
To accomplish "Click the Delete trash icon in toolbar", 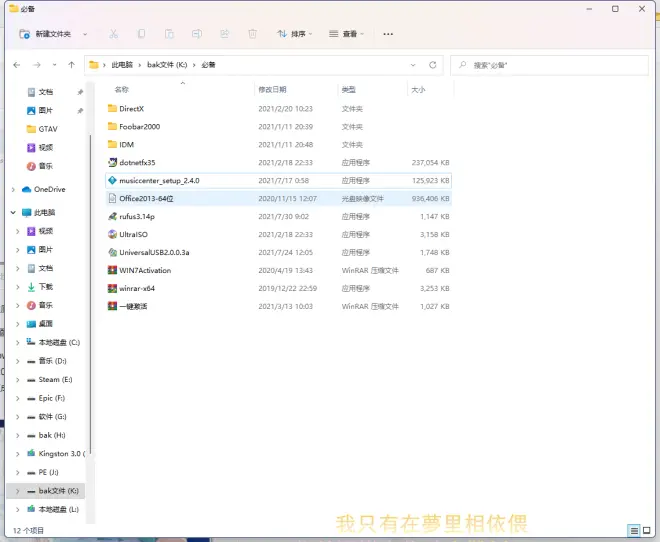I will tap(253, 34).
